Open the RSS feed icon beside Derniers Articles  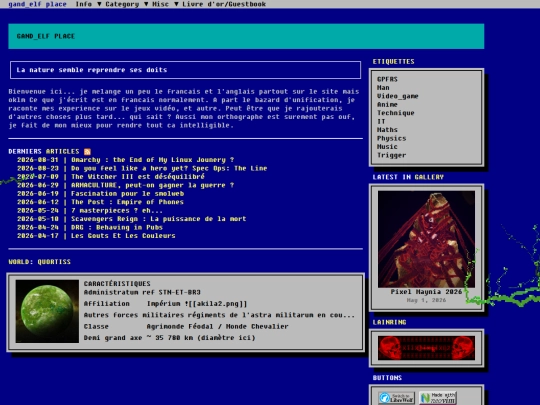pos(87,152)
